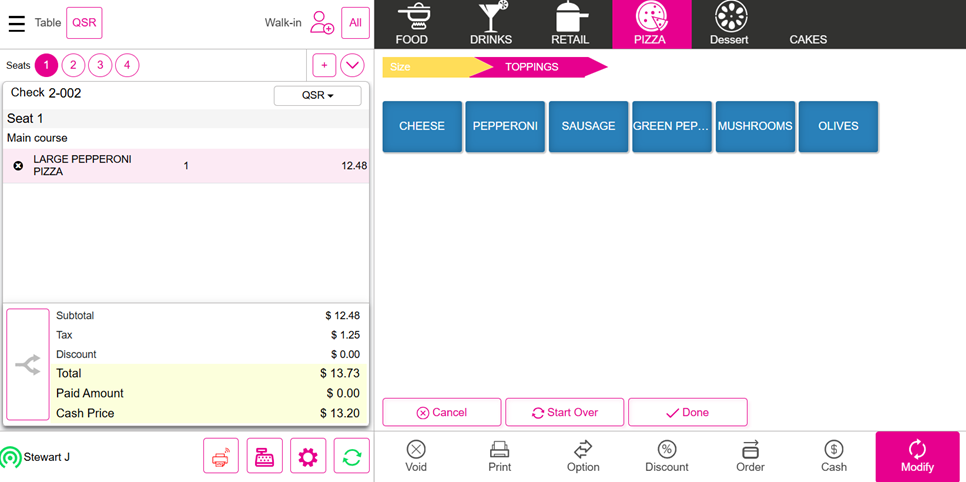Void the current order

[x=416, y=456]
